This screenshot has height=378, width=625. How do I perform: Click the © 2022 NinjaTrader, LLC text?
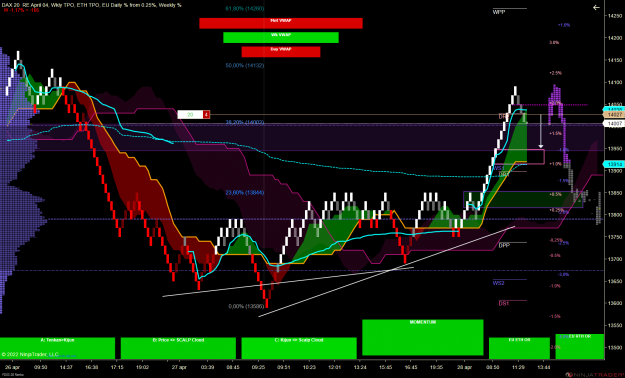pos(30,354)
